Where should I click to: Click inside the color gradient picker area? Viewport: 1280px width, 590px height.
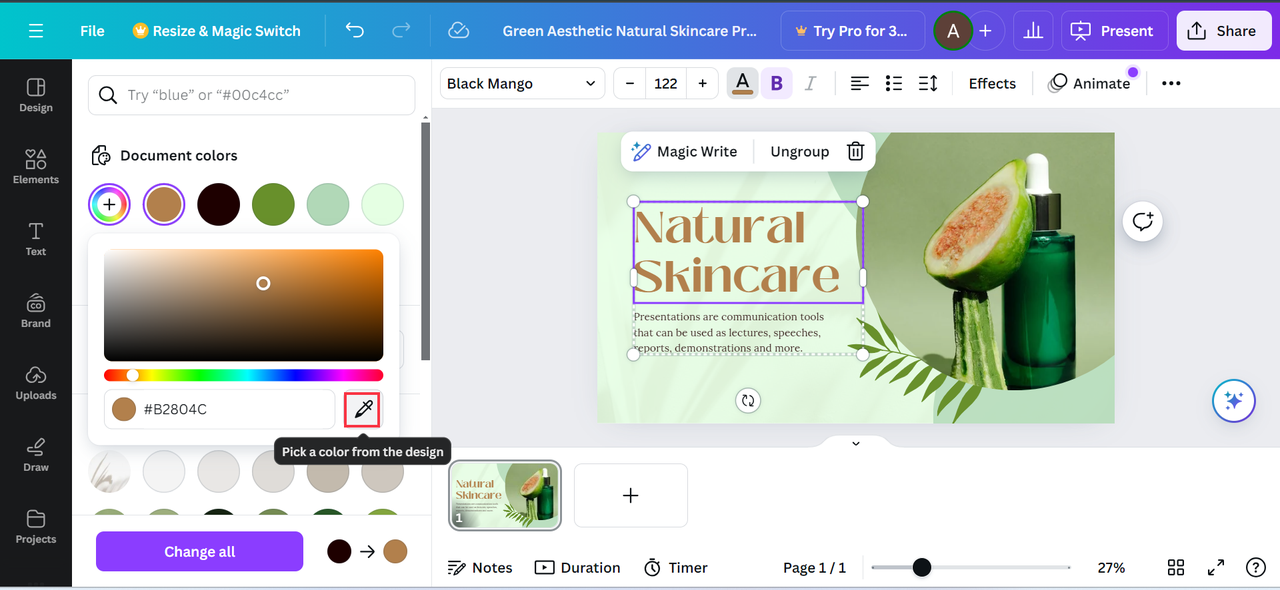[243, 305]
